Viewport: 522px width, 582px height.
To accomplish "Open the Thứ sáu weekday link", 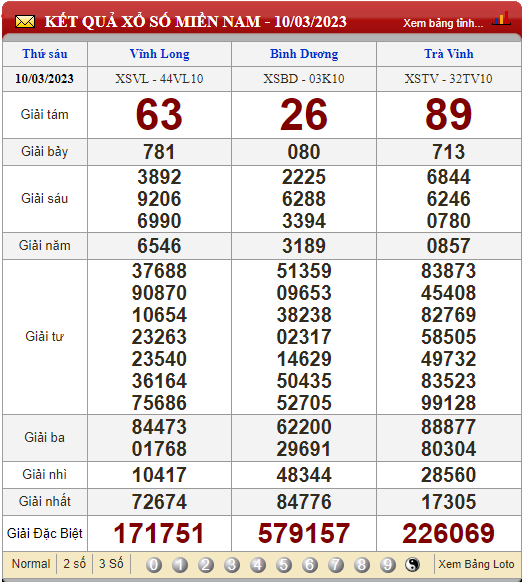I will [x=45, y=54].
